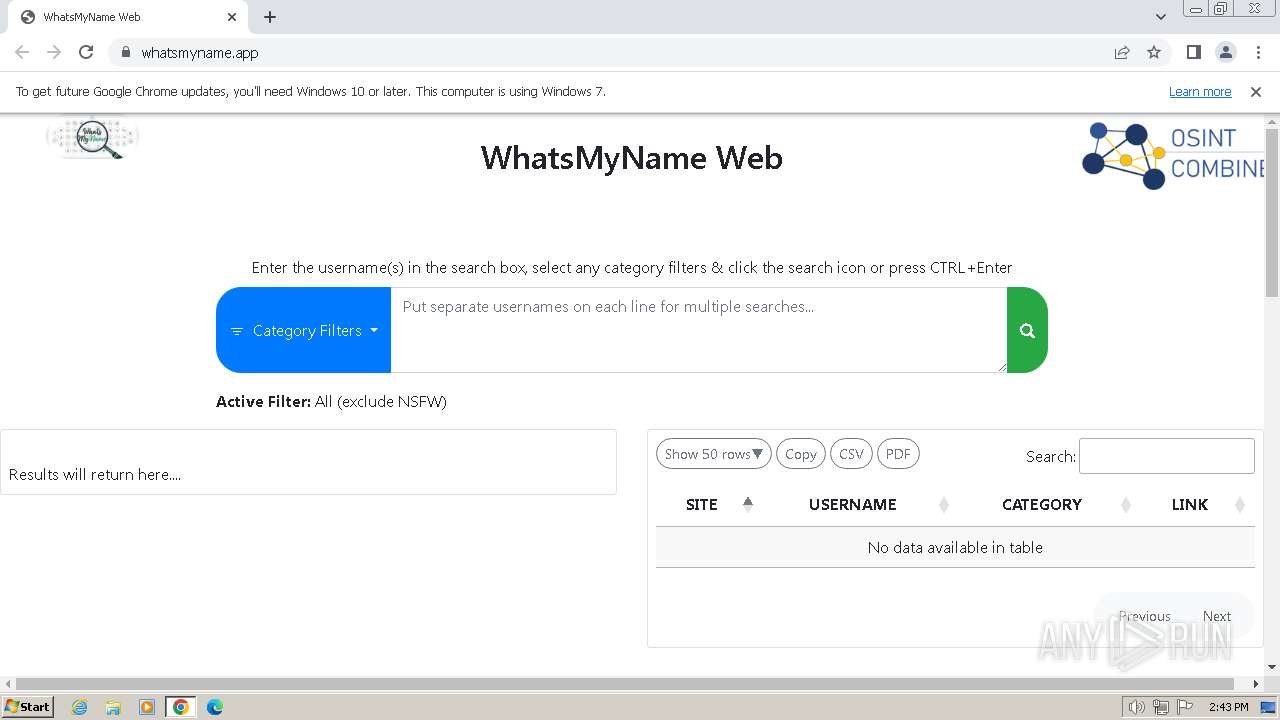Copy table results with Copy button

pyautogui.click(x=801, y=454)
